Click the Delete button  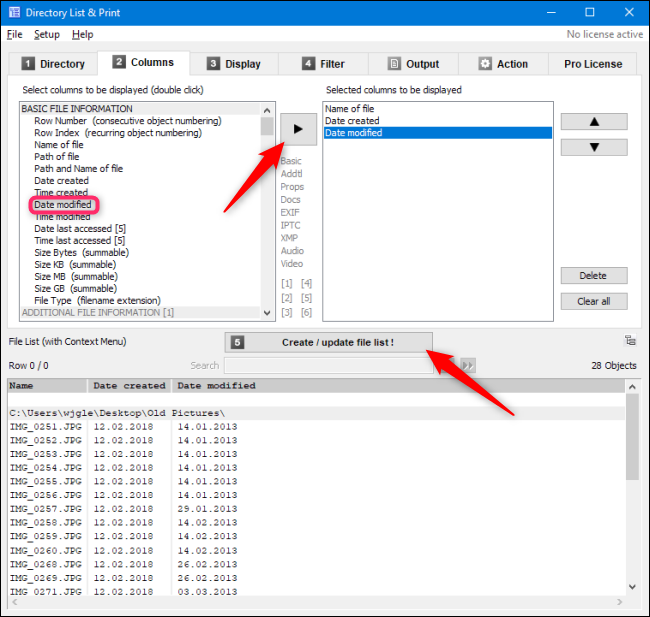[x=594, y=276]
